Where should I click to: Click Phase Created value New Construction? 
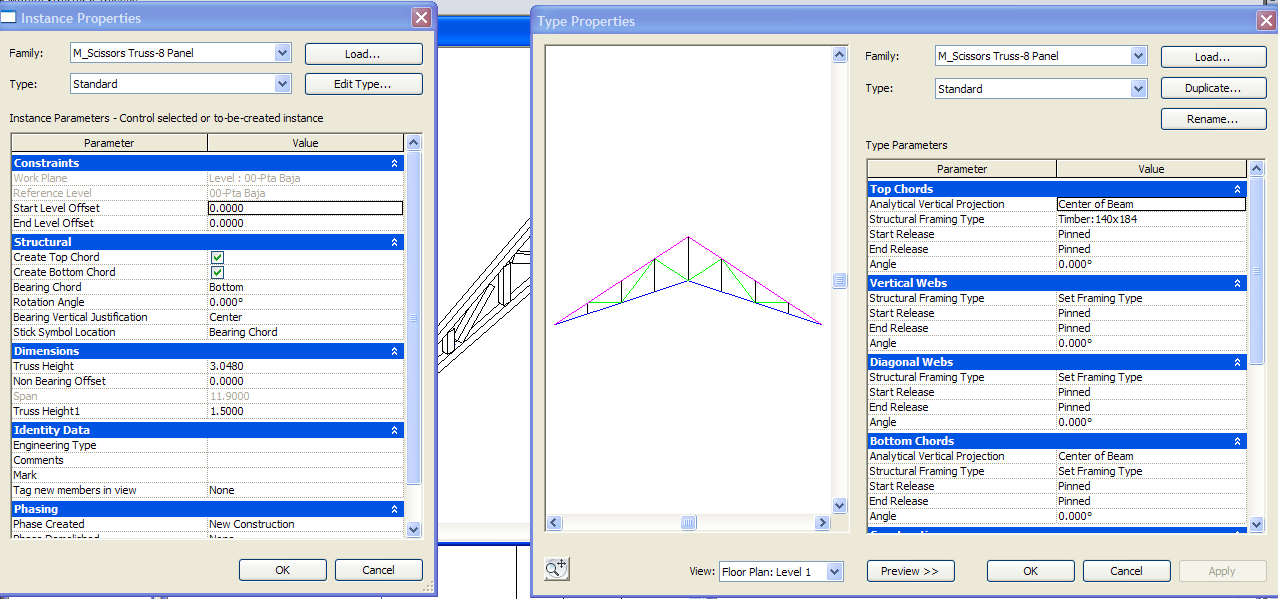[x=305, y=524]
